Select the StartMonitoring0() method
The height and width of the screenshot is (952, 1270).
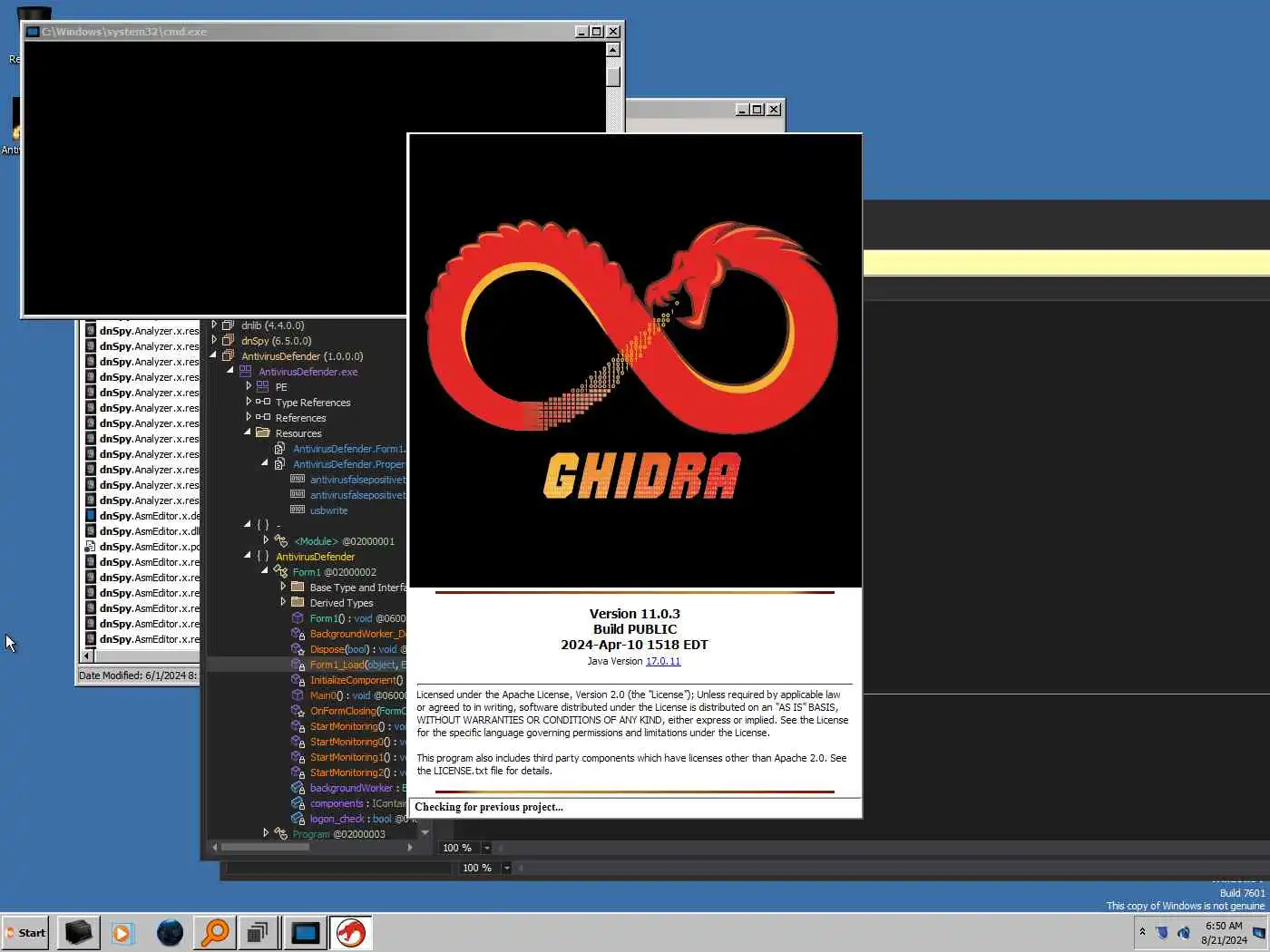tap(357, 742)
